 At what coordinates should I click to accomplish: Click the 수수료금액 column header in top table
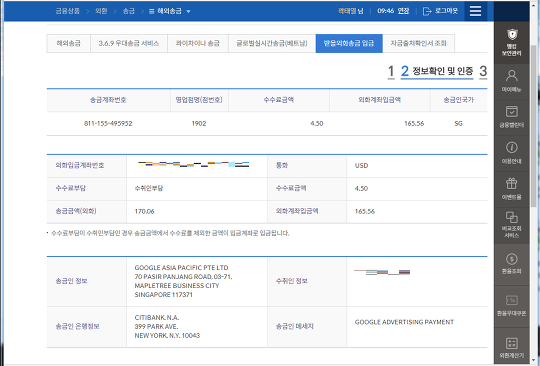279,100
